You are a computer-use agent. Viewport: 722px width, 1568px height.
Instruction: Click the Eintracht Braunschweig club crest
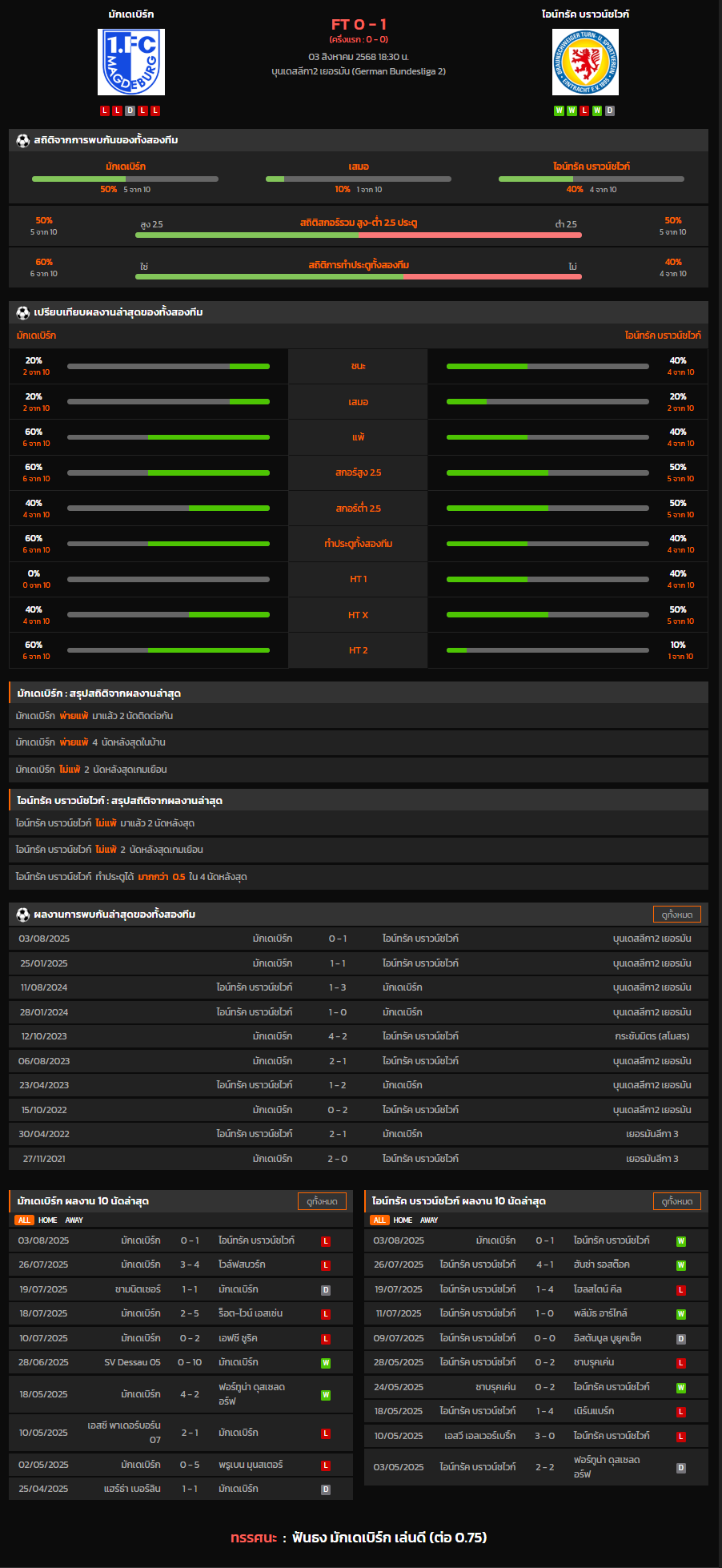pyautogui.click(x=585, y=62)
